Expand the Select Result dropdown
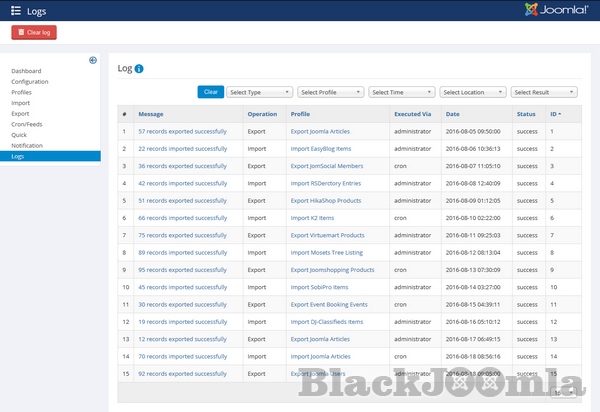600x412 pixels. point(544,92)
